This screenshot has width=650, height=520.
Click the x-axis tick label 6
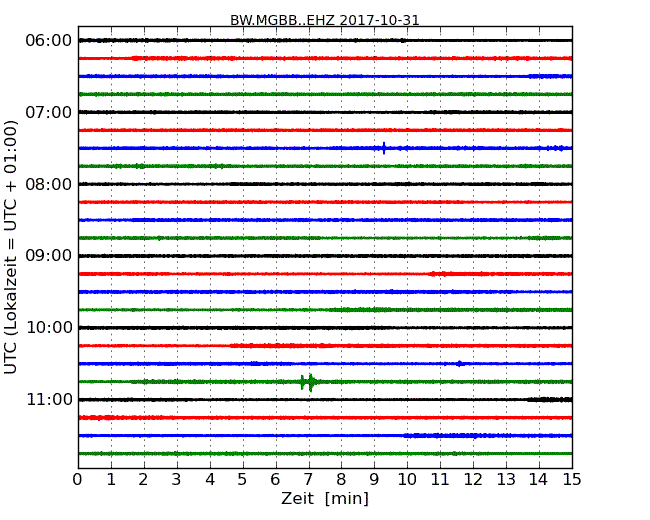click(x=275, y=480)
